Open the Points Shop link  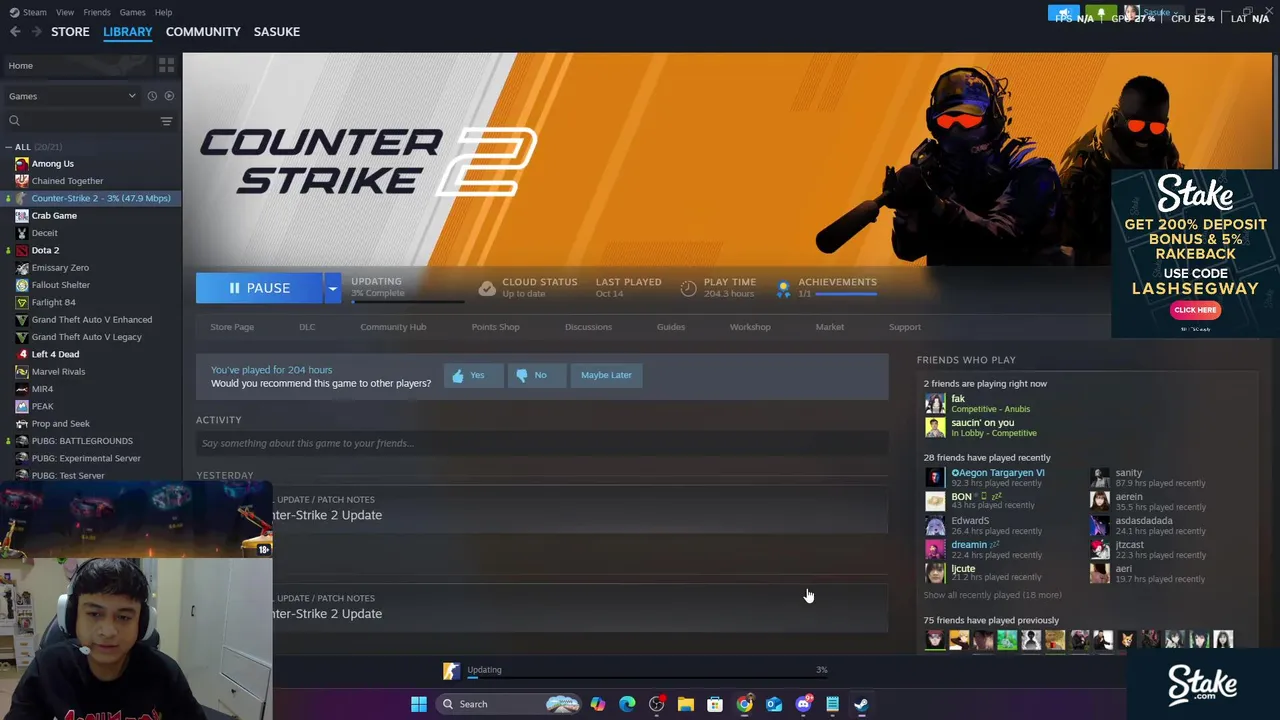point(495,327)
